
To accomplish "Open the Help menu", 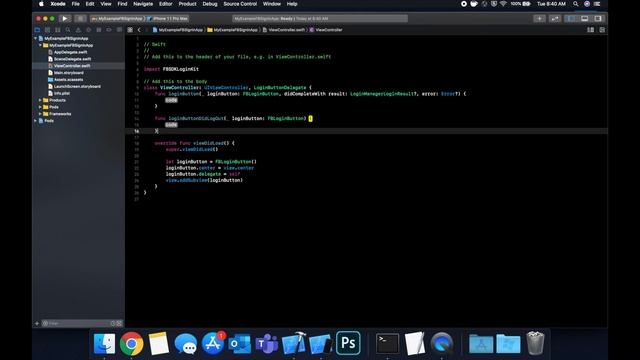I will click(x=292, y=4).
